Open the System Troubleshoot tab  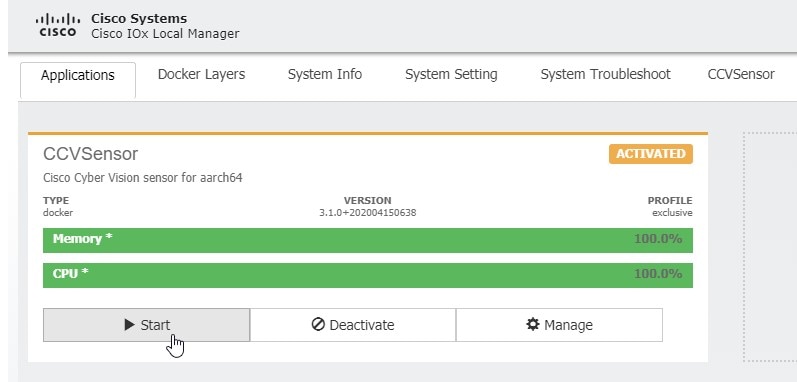pos(605,74)
